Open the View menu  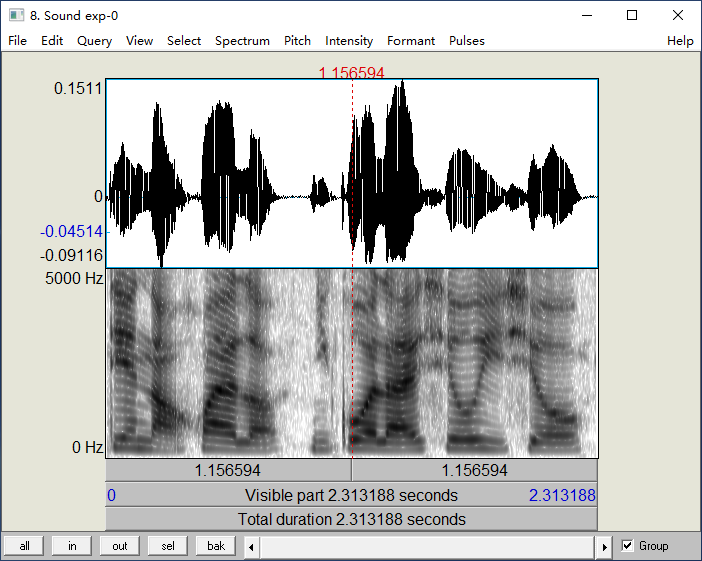click(x=139, y=41)
